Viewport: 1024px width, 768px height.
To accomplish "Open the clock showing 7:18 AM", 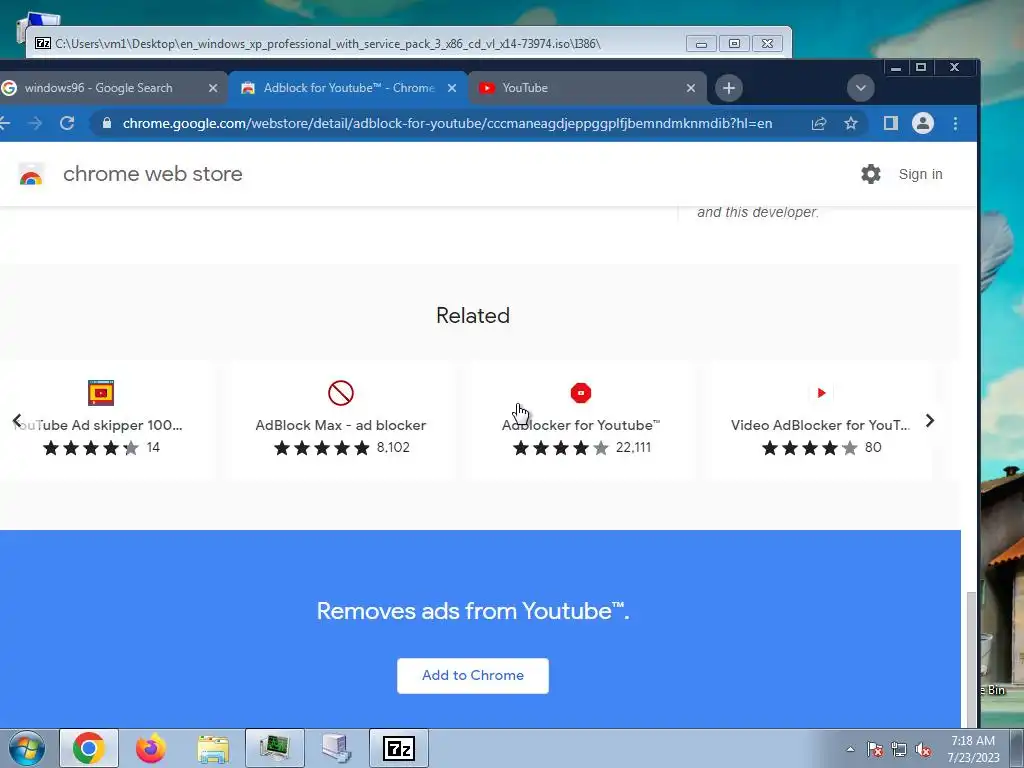I will click(973, 749).
